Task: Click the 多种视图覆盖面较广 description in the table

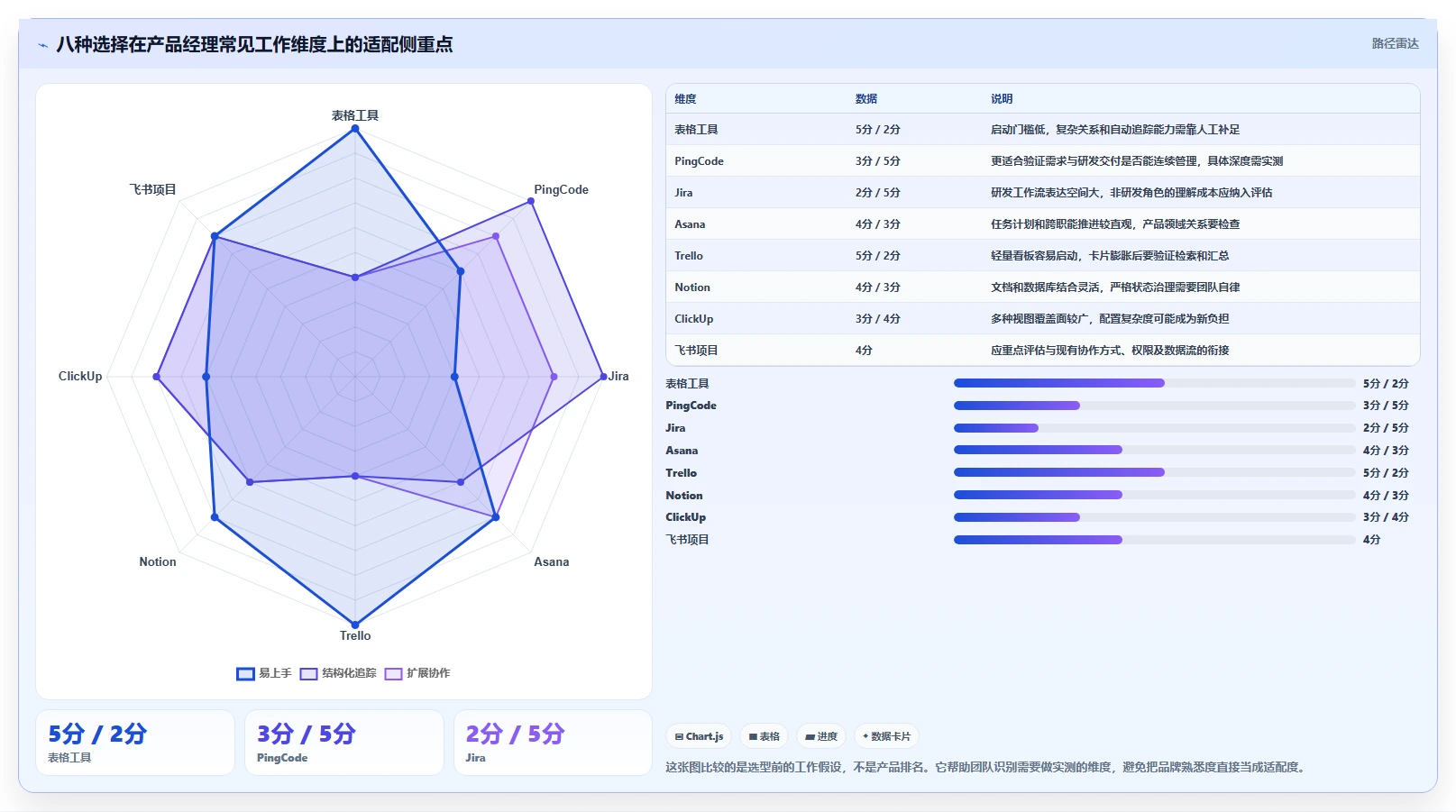Action: 1109,319
